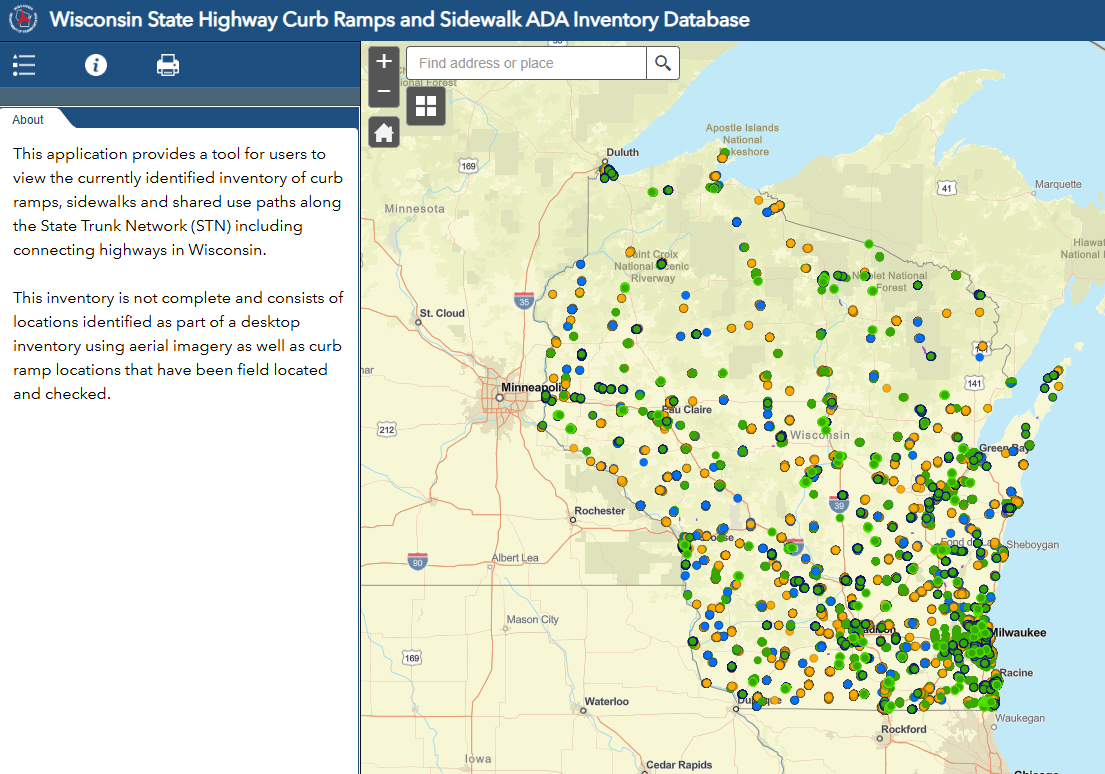Image resolution: width=1105 pixels, height=774 pixels.
Task: Click the Duluth city label on map
Action: [622, 152]
